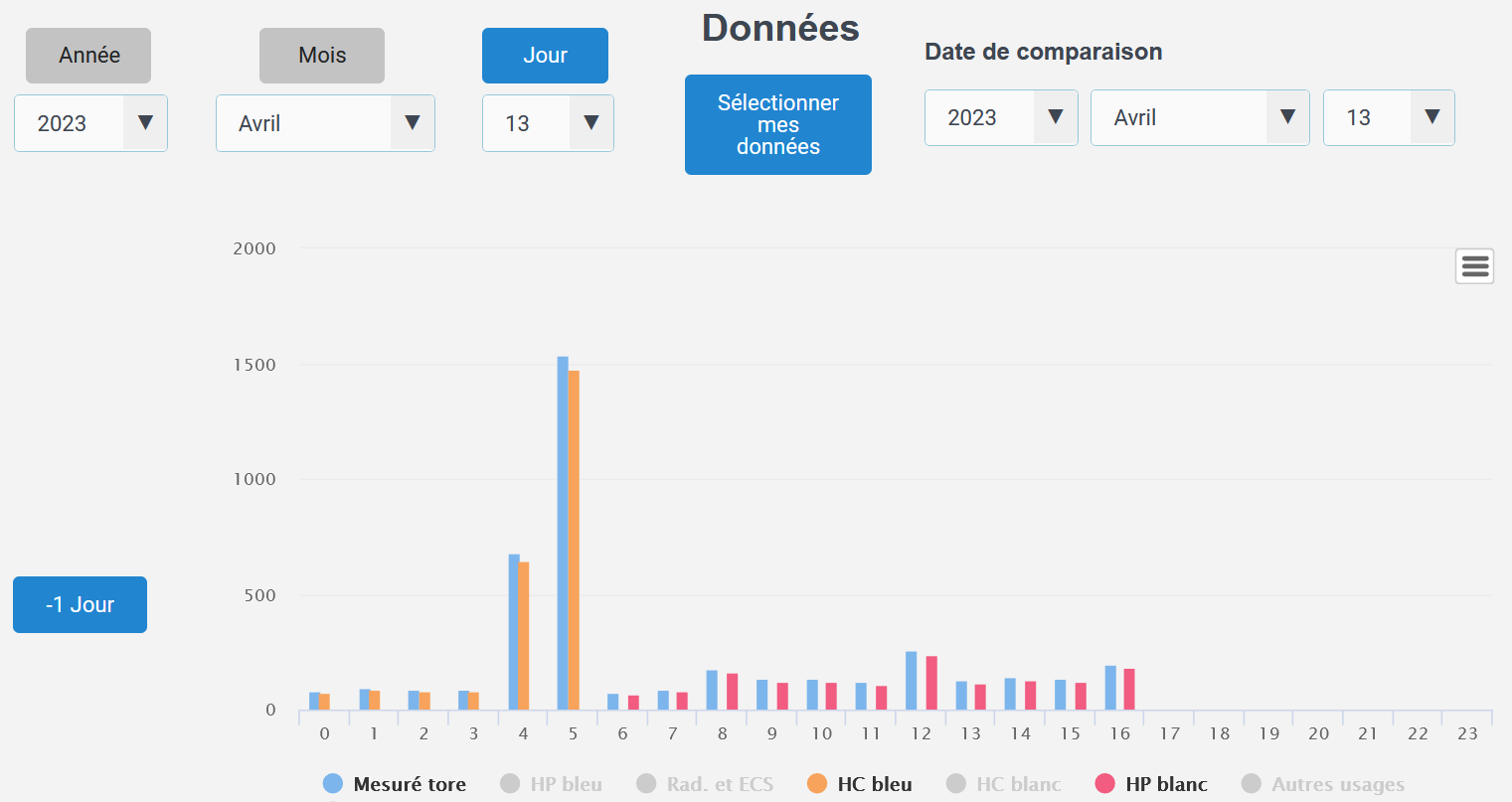Open the chart hamburger context menu

(x=1474, y=266)
